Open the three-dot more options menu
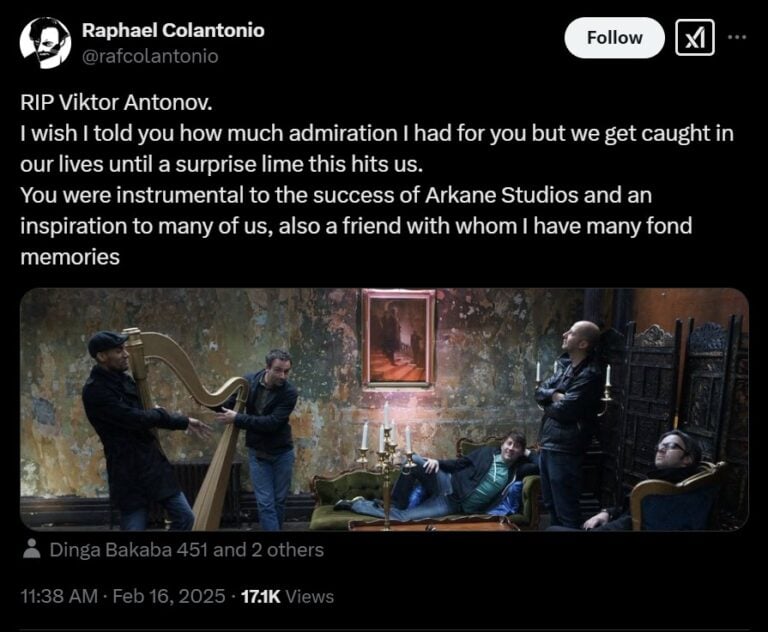Screen dimensions: 768x632 (x=738, y=37)
